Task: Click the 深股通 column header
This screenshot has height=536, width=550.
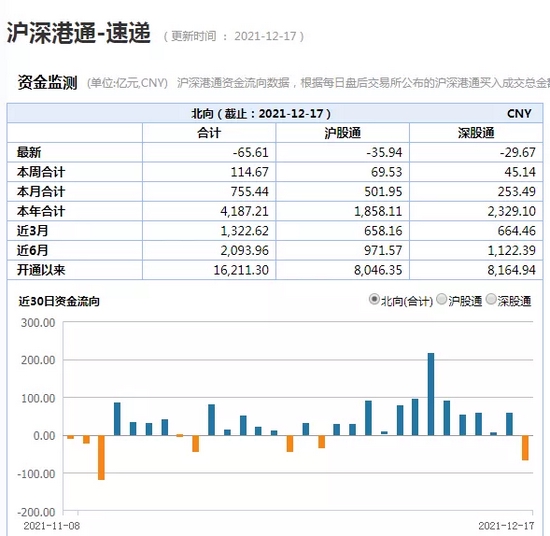Action: pos(476,133)
